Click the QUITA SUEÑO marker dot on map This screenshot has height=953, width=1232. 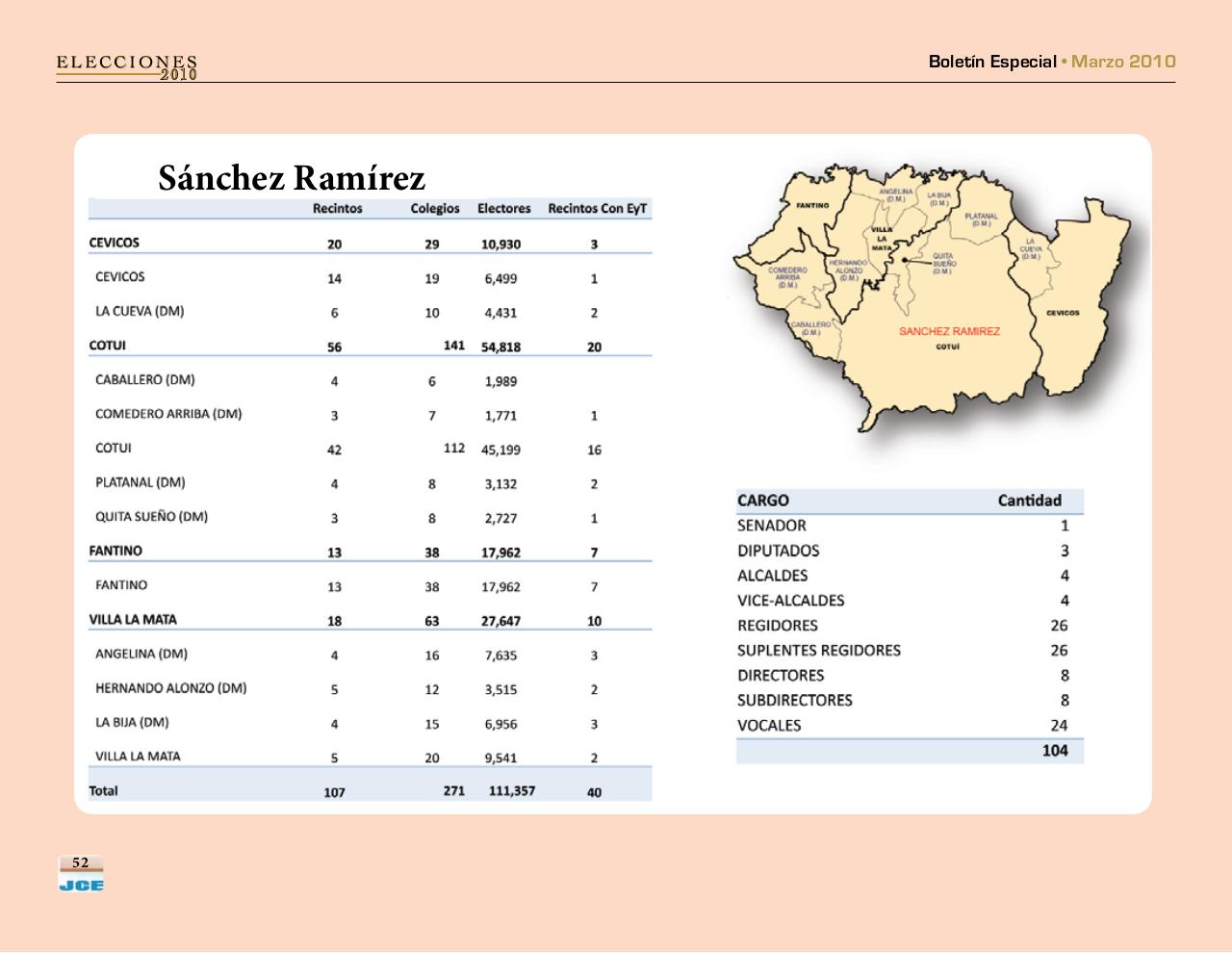tap(906, 262)
